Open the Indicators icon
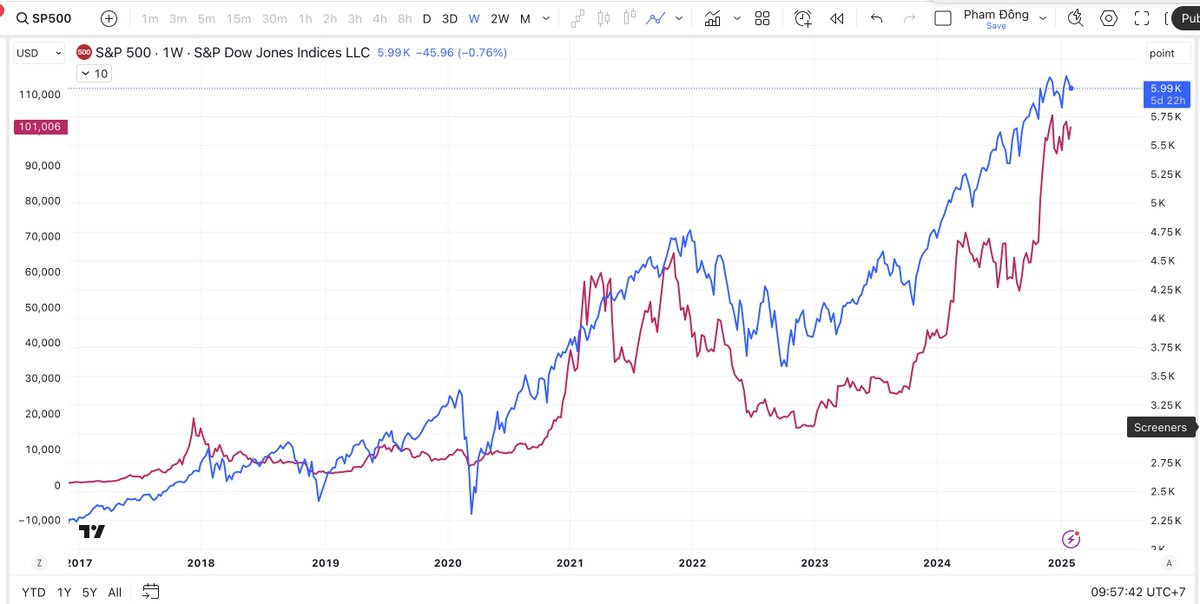1200x604 pixels. click(x=713, y=18)
